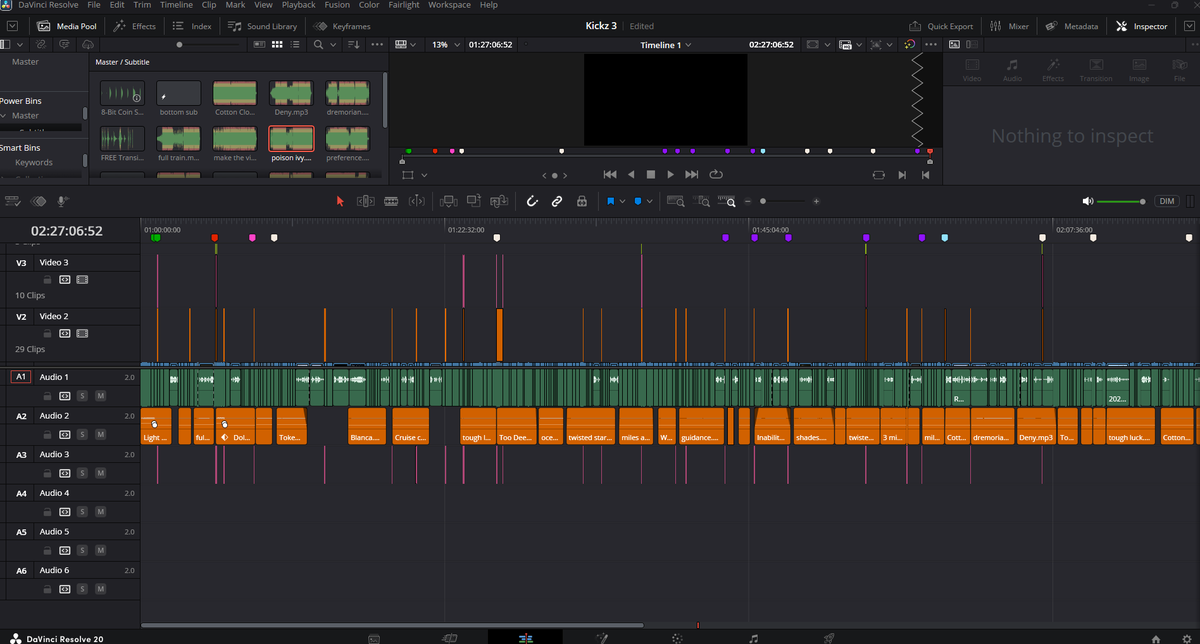Activate the Trim Edit Mode tool
Screen dimensions: 1200x644
click(x=366, y=201)
